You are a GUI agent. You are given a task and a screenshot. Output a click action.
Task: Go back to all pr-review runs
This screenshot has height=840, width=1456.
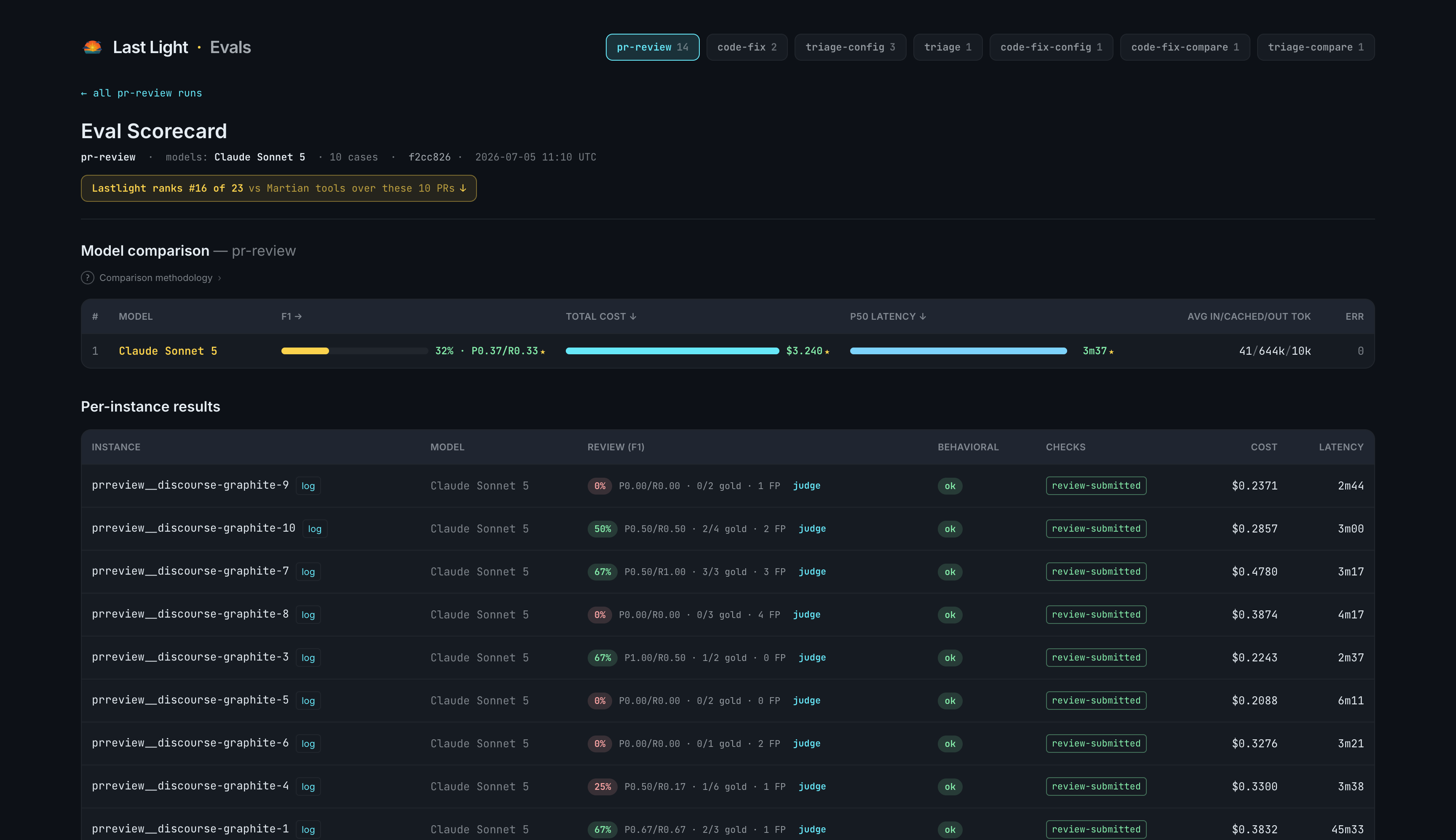(141, 93)
